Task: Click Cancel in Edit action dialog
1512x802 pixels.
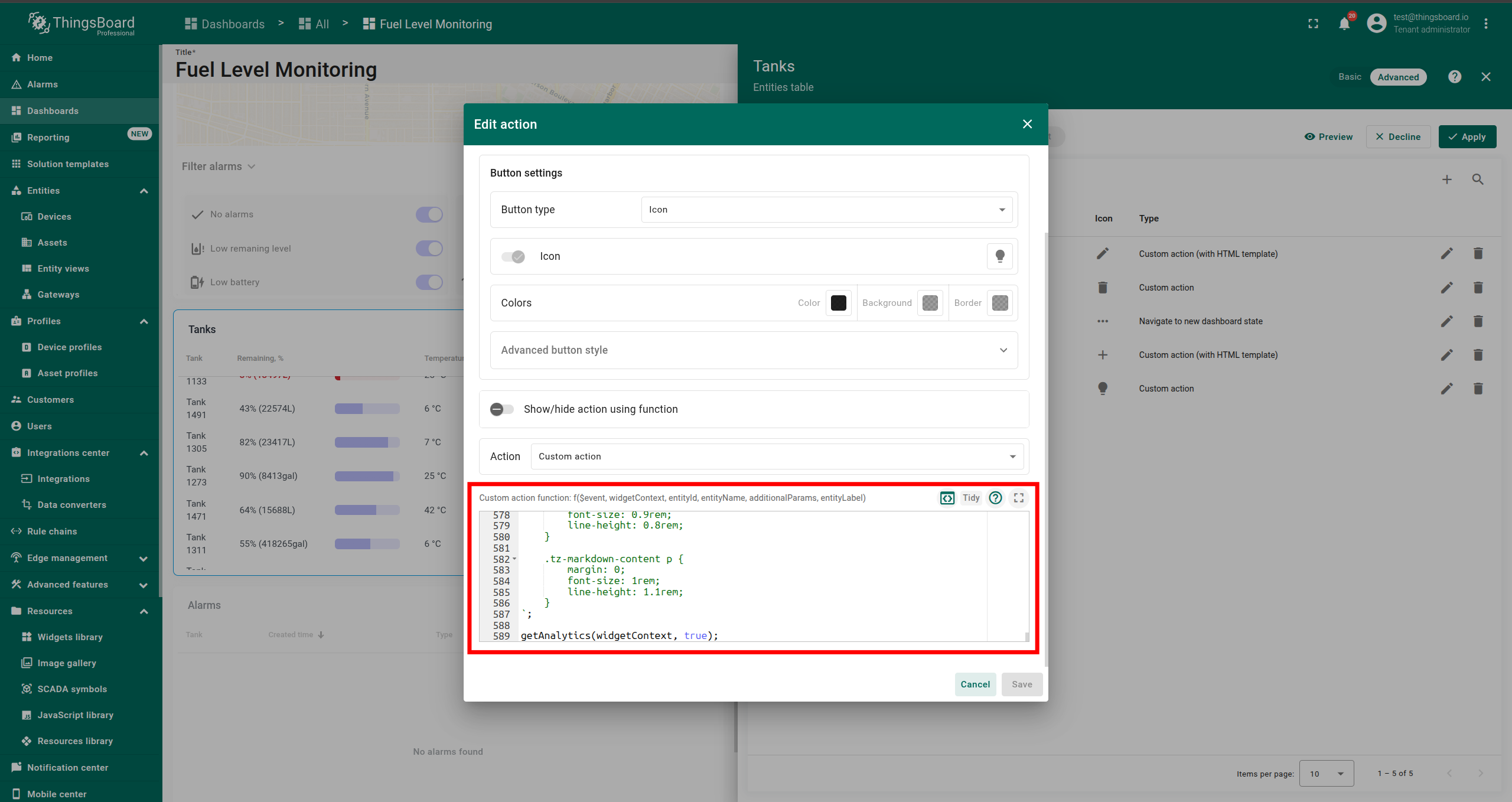Action: [975, 684]
